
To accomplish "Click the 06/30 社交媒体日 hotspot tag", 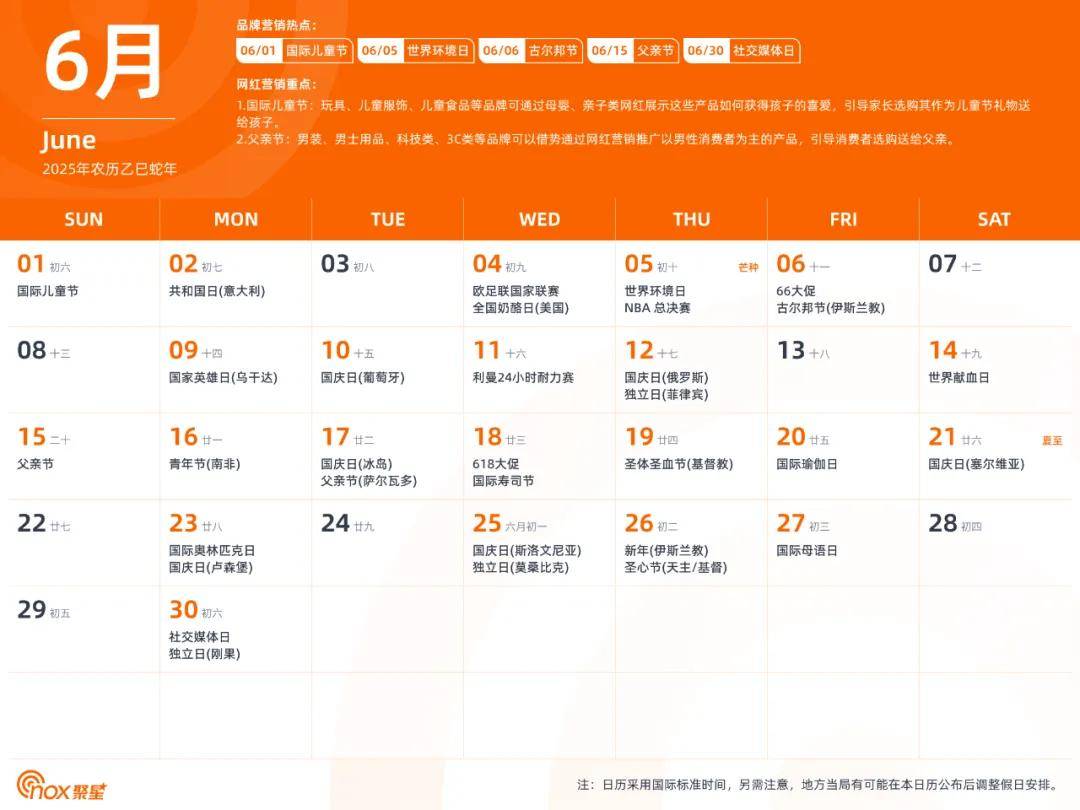I will click(742, 51).
